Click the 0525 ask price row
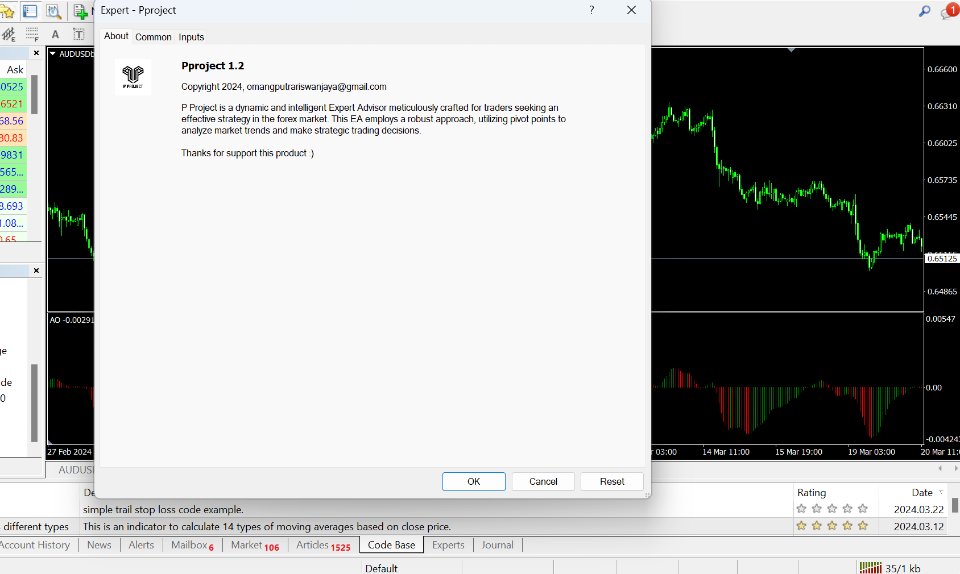960x574 pixels. click(13, 86)
